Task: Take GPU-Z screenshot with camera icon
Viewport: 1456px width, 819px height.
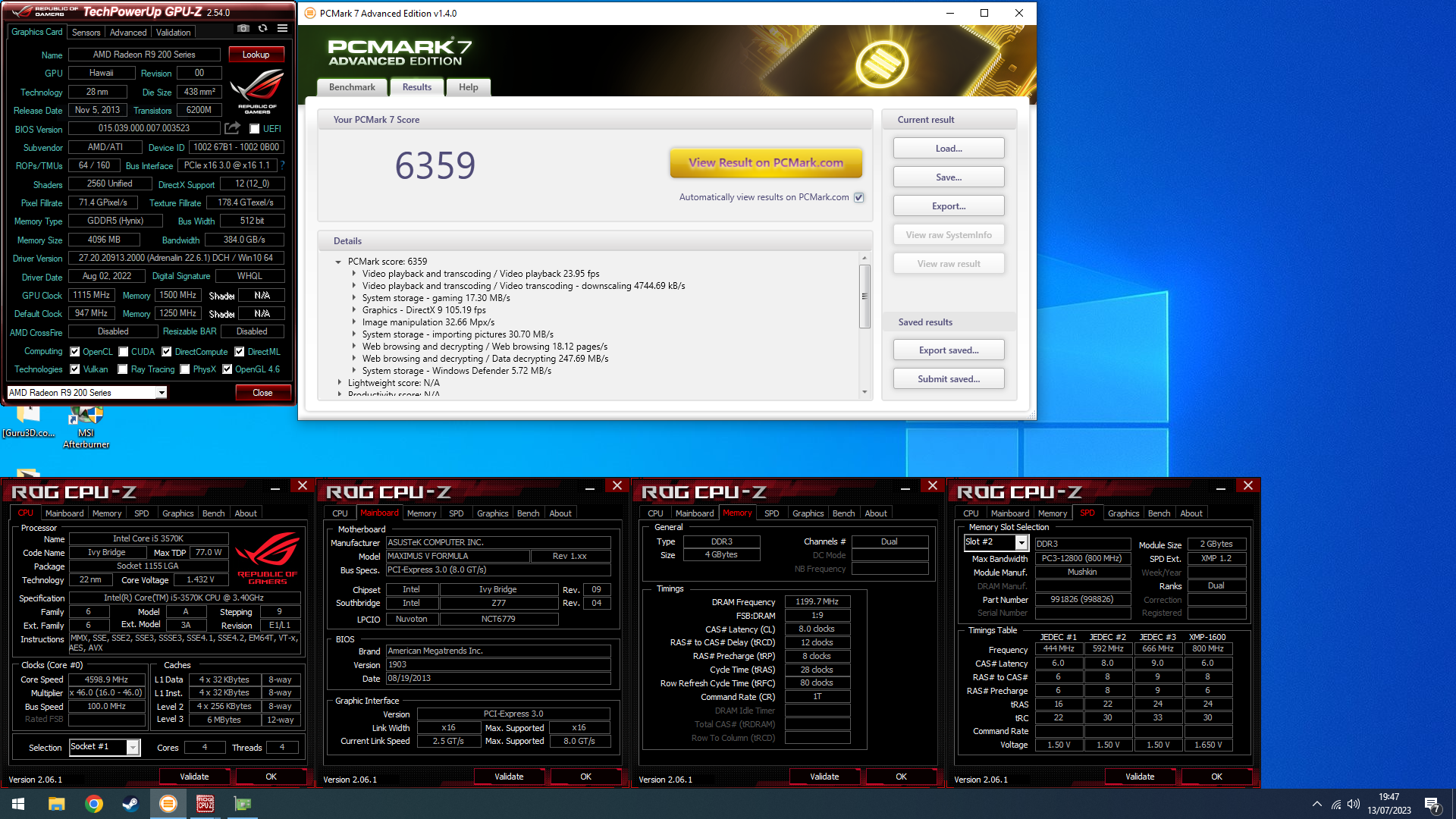Action: [x=243, y=29]
